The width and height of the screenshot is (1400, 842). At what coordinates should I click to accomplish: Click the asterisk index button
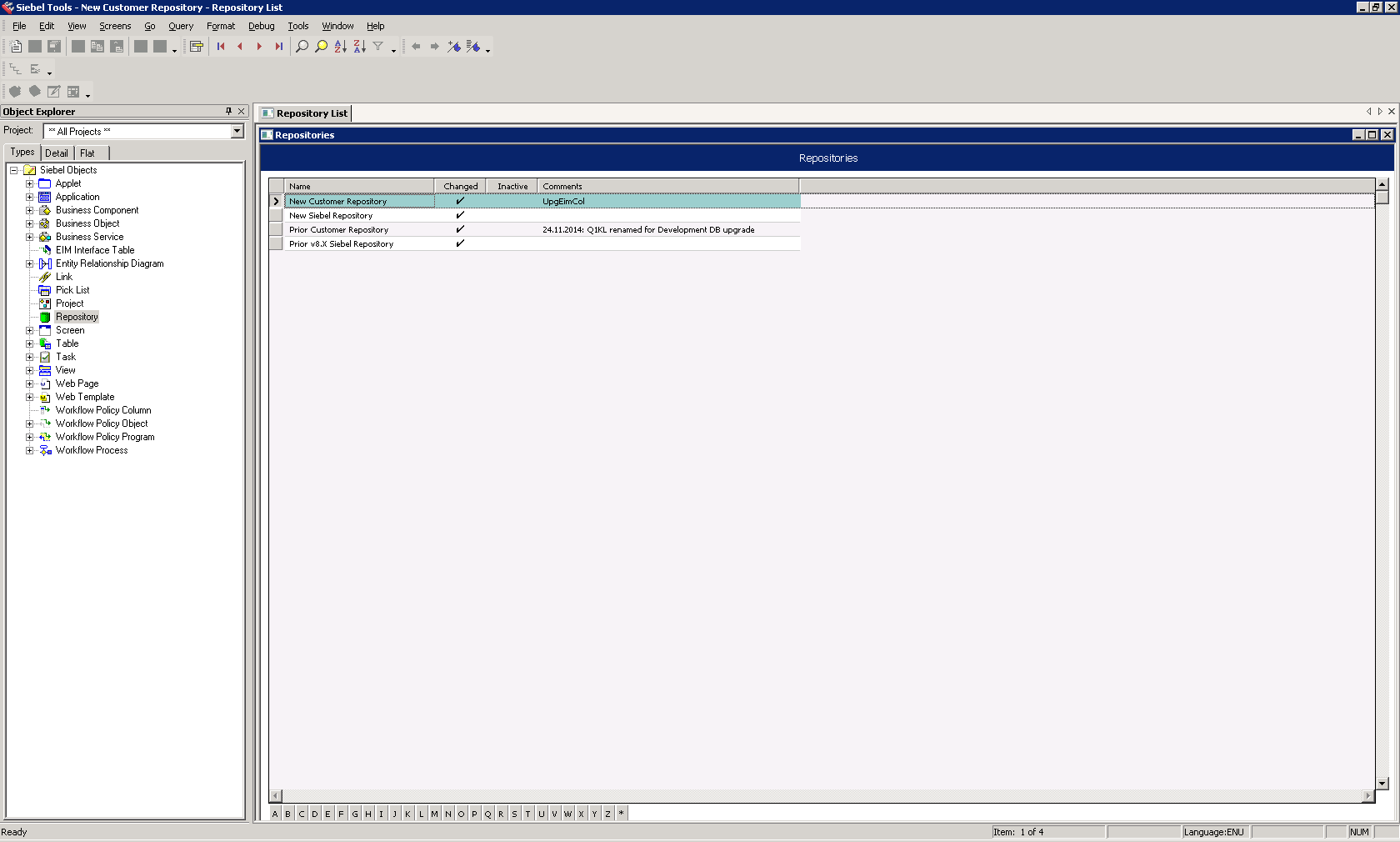click(x=621, y=814)
